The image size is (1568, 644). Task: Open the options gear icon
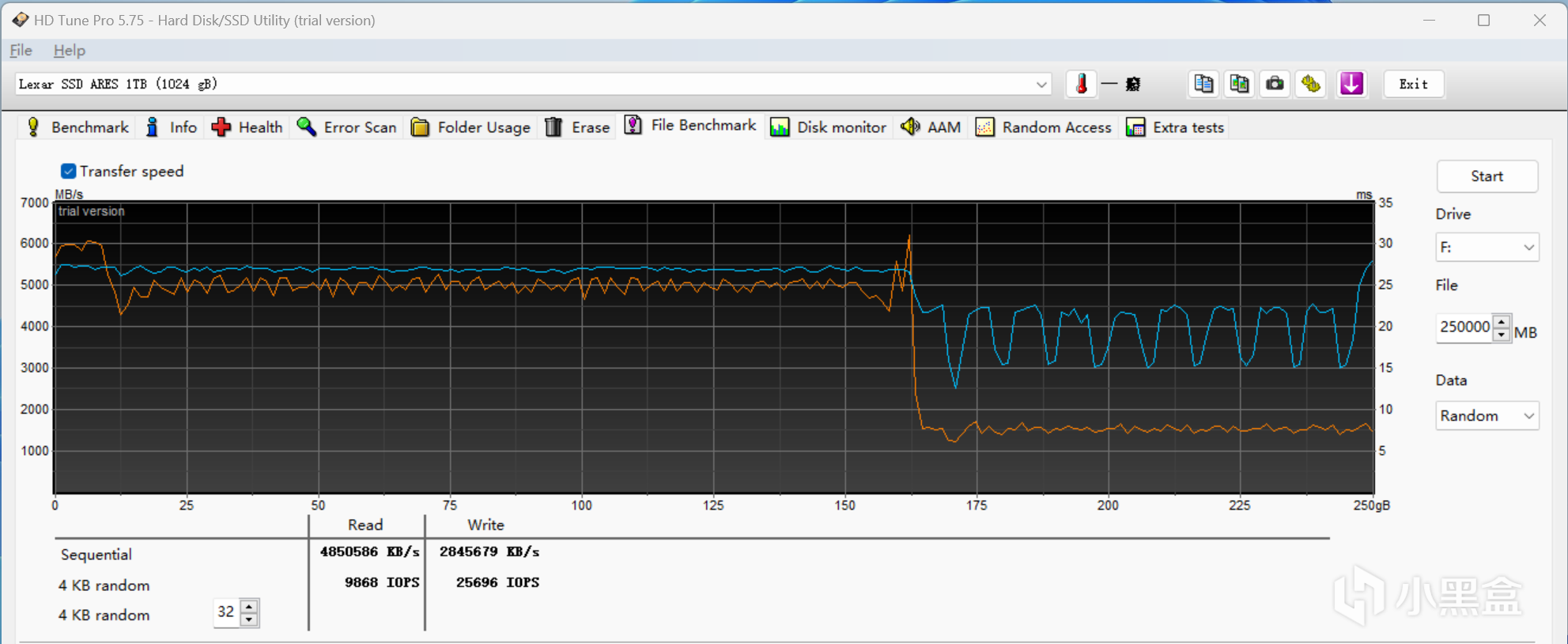(1311, 84)
